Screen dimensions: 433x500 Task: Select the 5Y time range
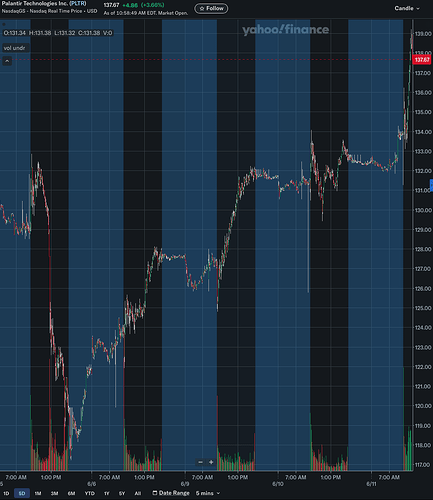coord(122,493)
